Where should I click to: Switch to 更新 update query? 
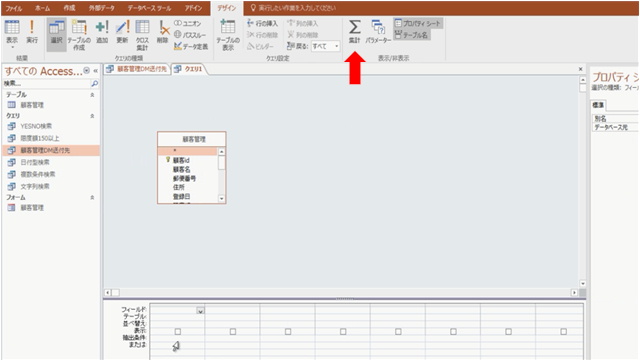coord(122,31)
